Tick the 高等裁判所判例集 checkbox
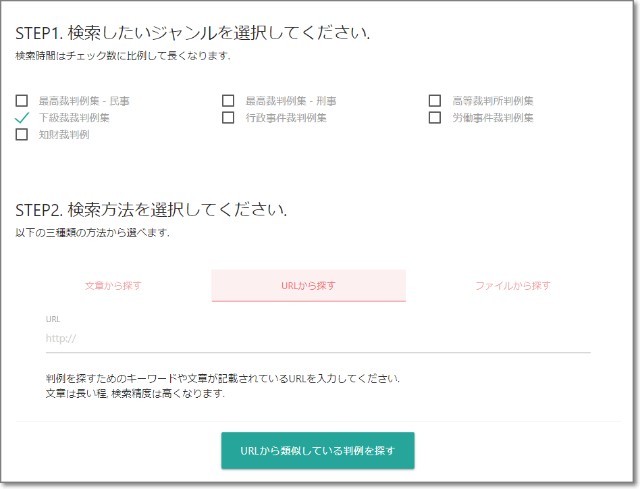Image resolution: width=640 pixels, height=489 pixels. (435, 101)
